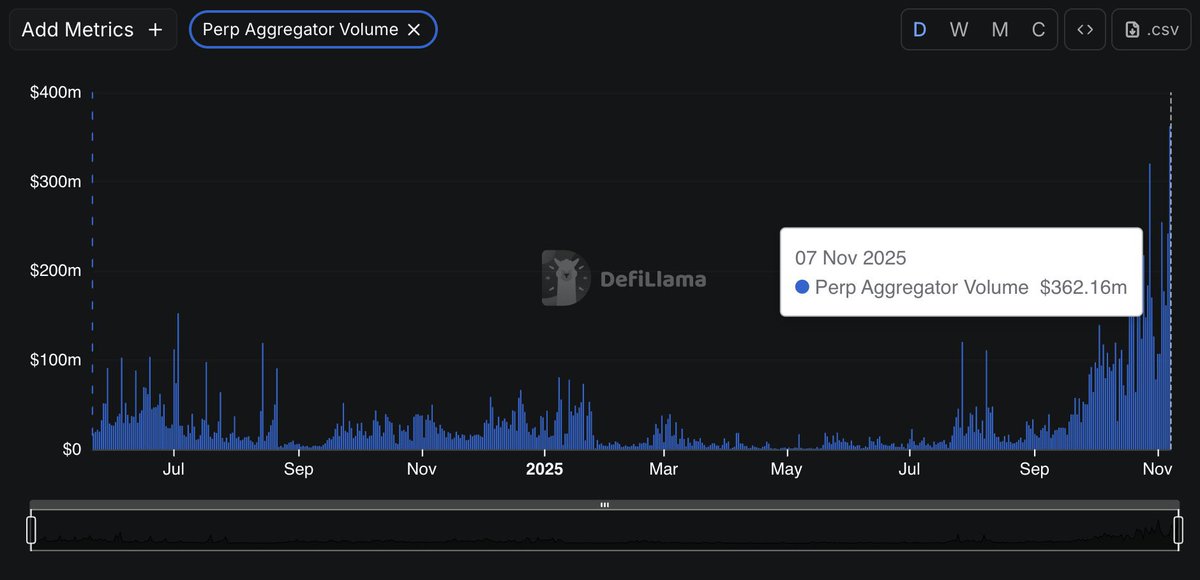The width and height of the screenshot is (1200, 580).
Task: Click the download icon on the csv button
Action: tap(1133, 30)
